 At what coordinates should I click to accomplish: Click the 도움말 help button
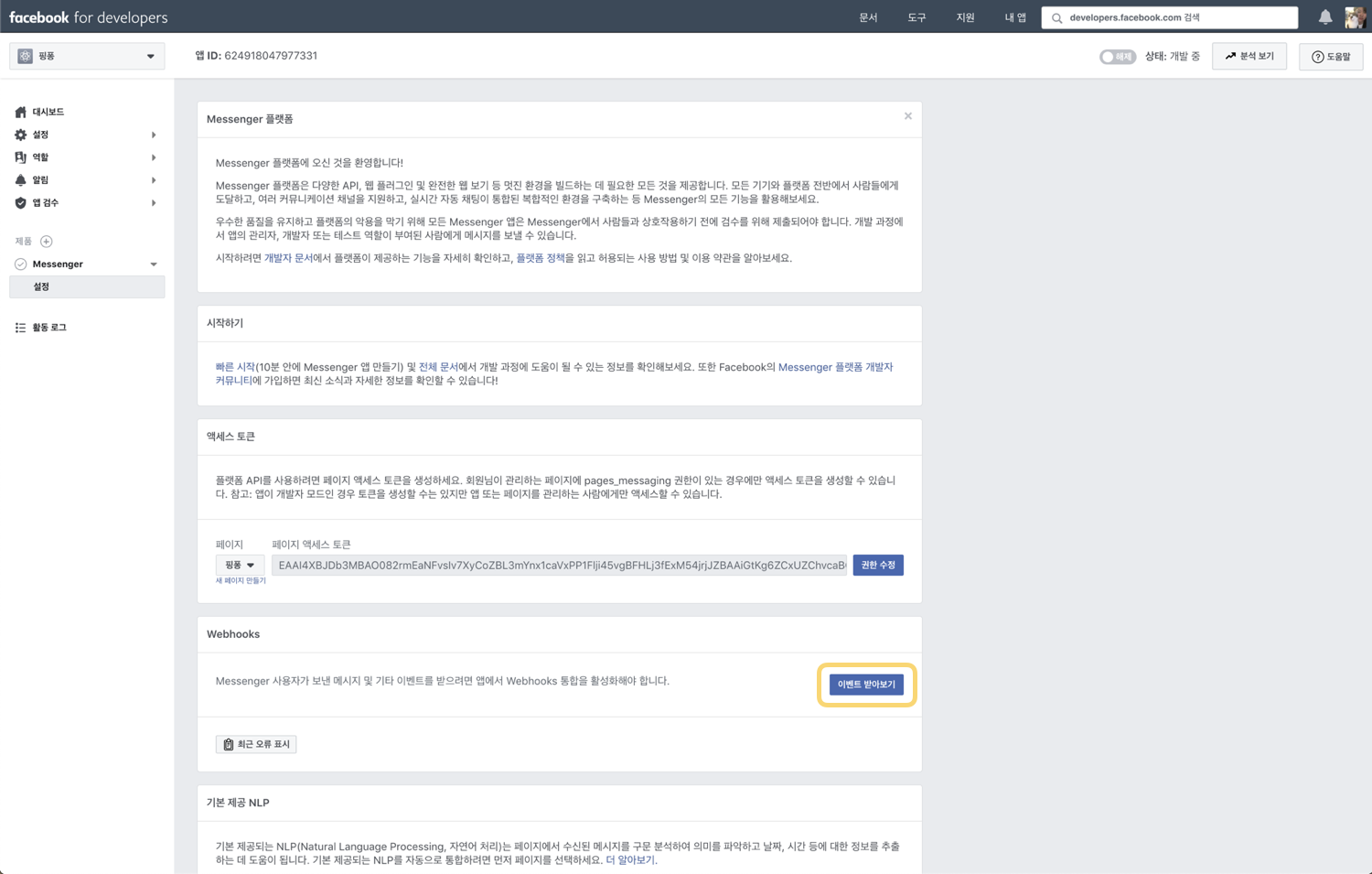pyautogui.click(x=1331, y=57)
